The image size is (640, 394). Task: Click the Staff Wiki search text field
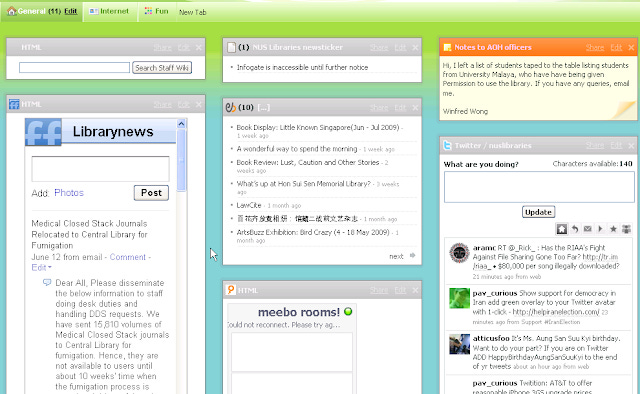tap(74, 68)
